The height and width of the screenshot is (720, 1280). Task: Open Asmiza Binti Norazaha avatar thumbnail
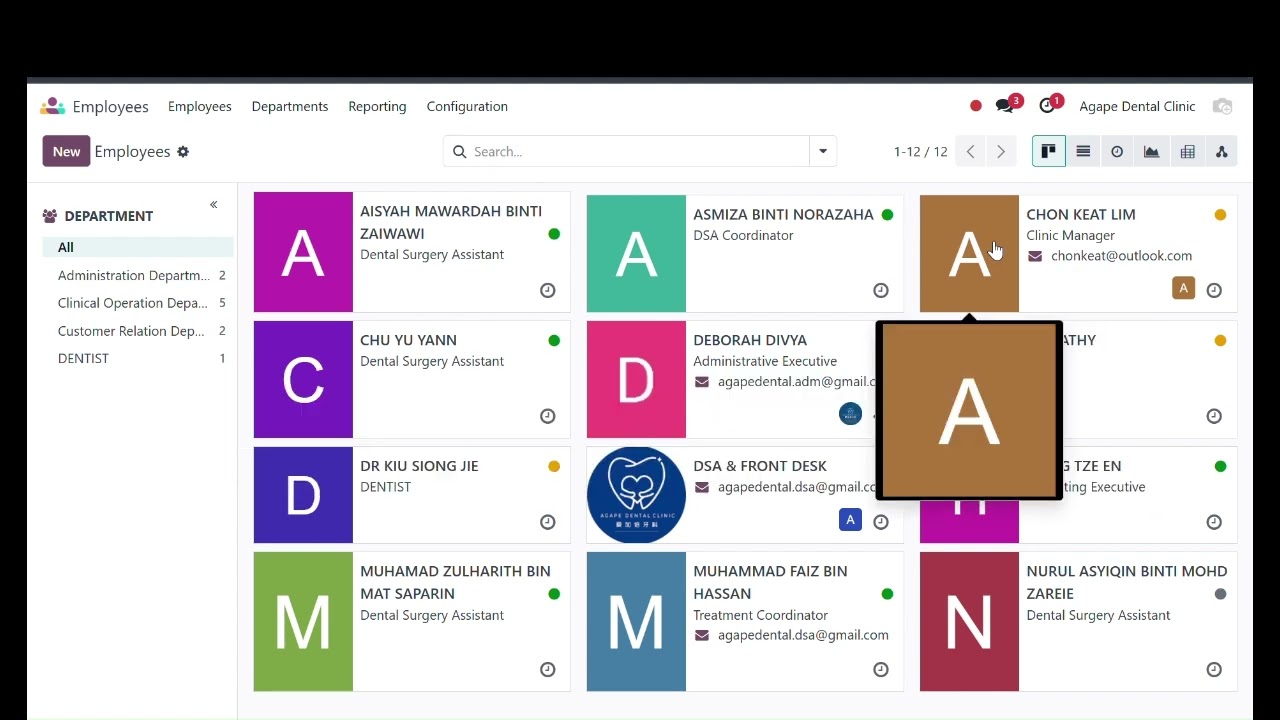coord(636,254)
